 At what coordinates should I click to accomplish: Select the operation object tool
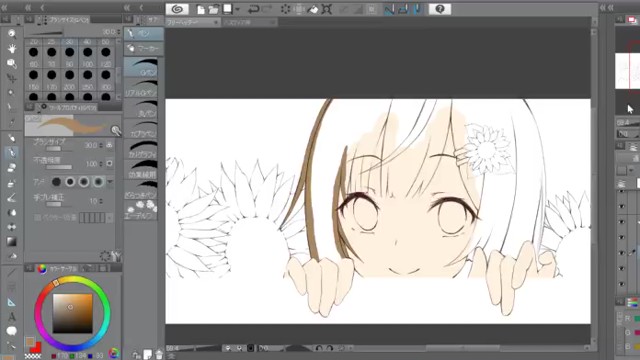pyautogui.click(x=11, y=63)
